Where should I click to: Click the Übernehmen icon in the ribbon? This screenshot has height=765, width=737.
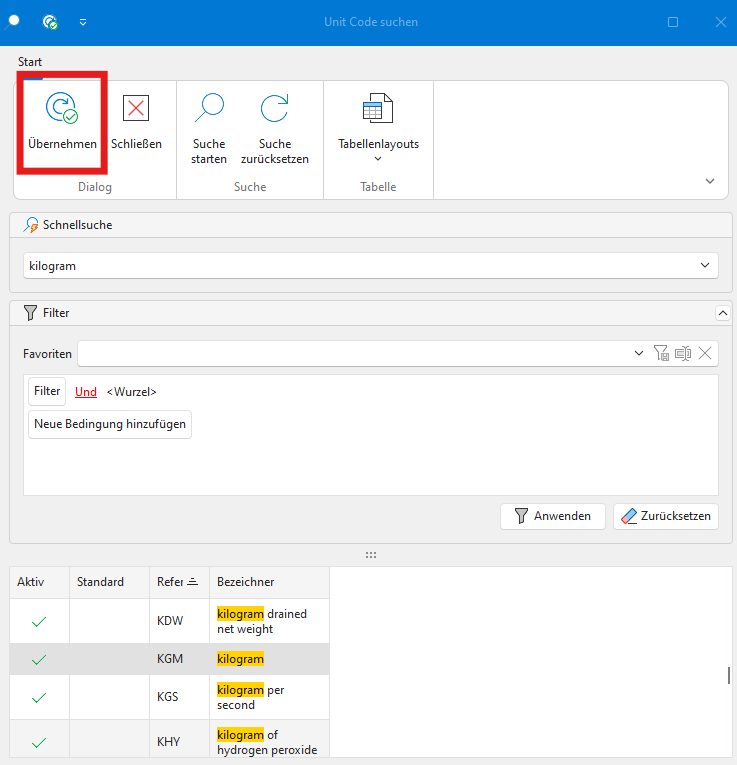pos(62,109)
